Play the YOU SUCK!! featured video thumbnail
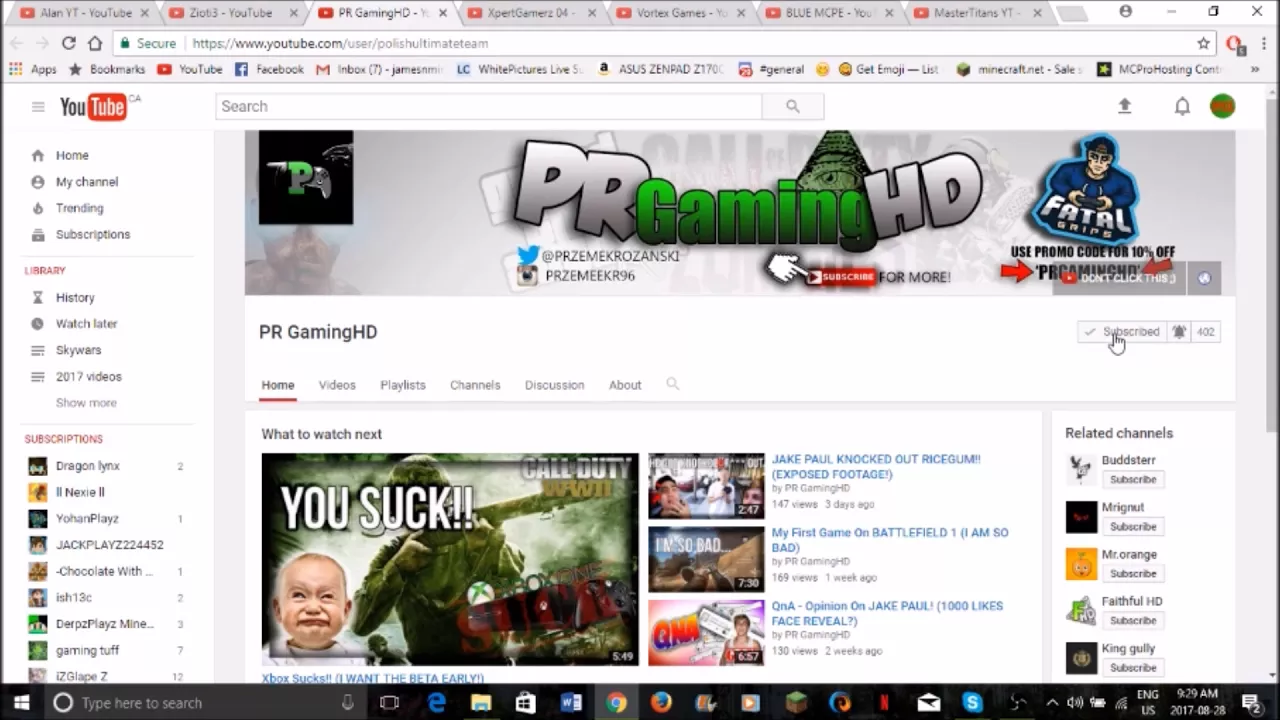The height and width of the screenshot is (720, 1280). (450, 559)
